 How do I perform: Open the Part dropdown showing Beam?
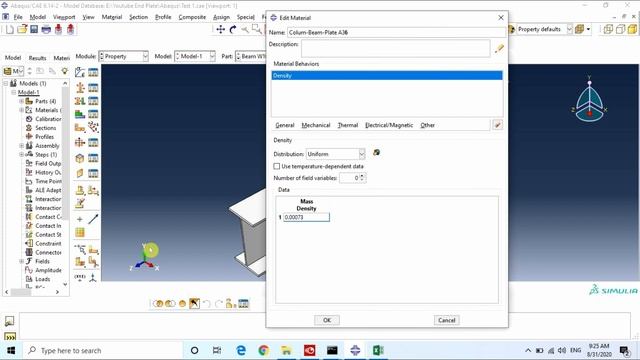(251, 56)
